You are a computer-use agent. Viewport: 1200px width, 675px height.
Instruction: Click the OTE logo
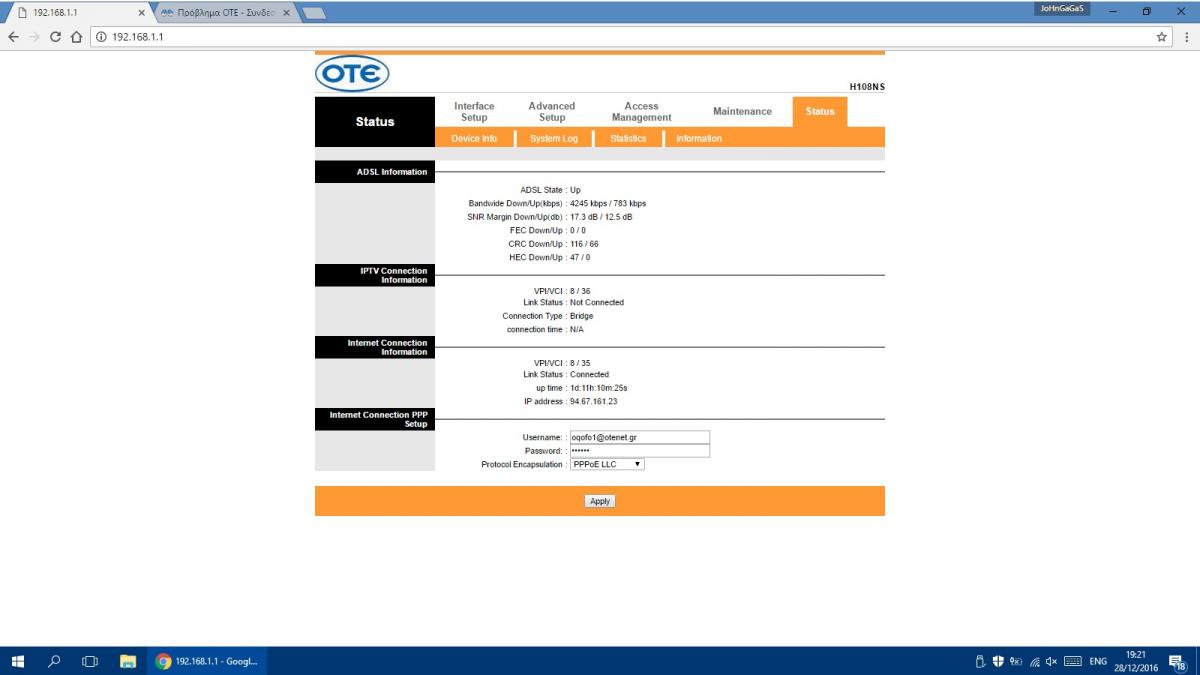pyautogui.click(x=352, y=74)
